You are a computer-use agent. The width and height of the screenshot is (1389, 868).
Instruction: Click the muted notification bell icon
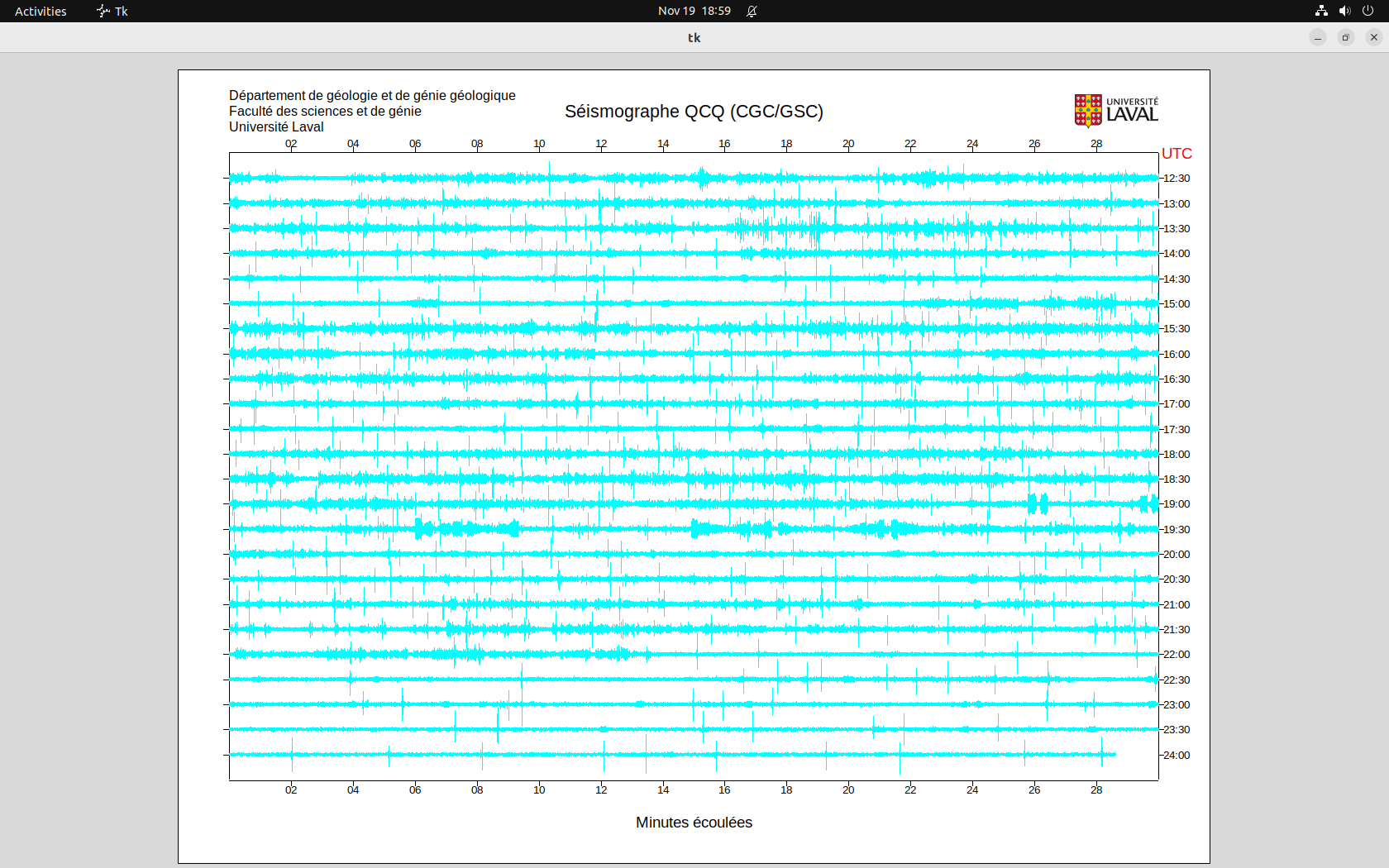pyautogui.click(x=752, y=11)
